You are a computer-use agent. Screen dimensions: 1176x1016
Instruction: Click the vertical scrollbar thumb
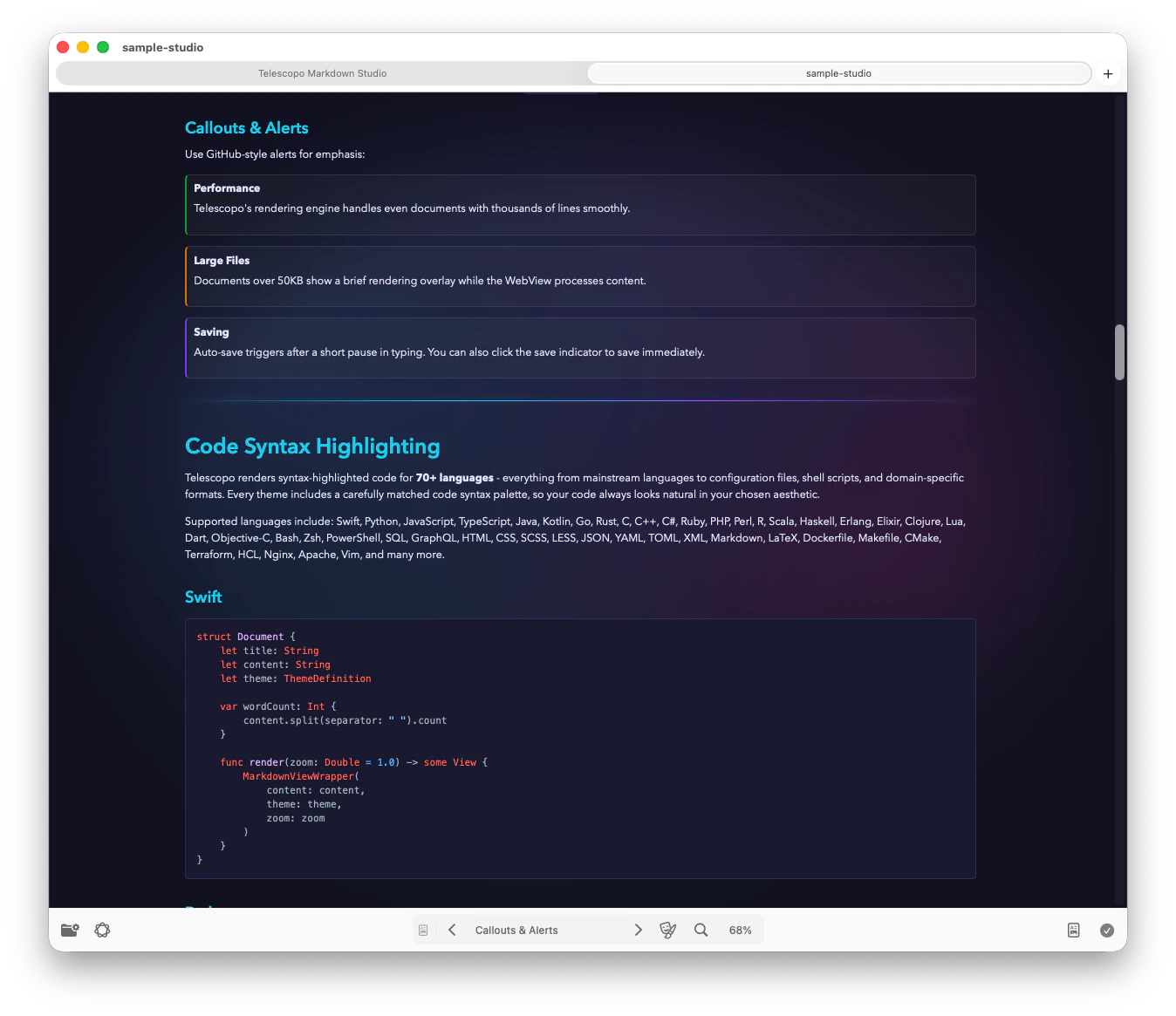coord(1119,352)
